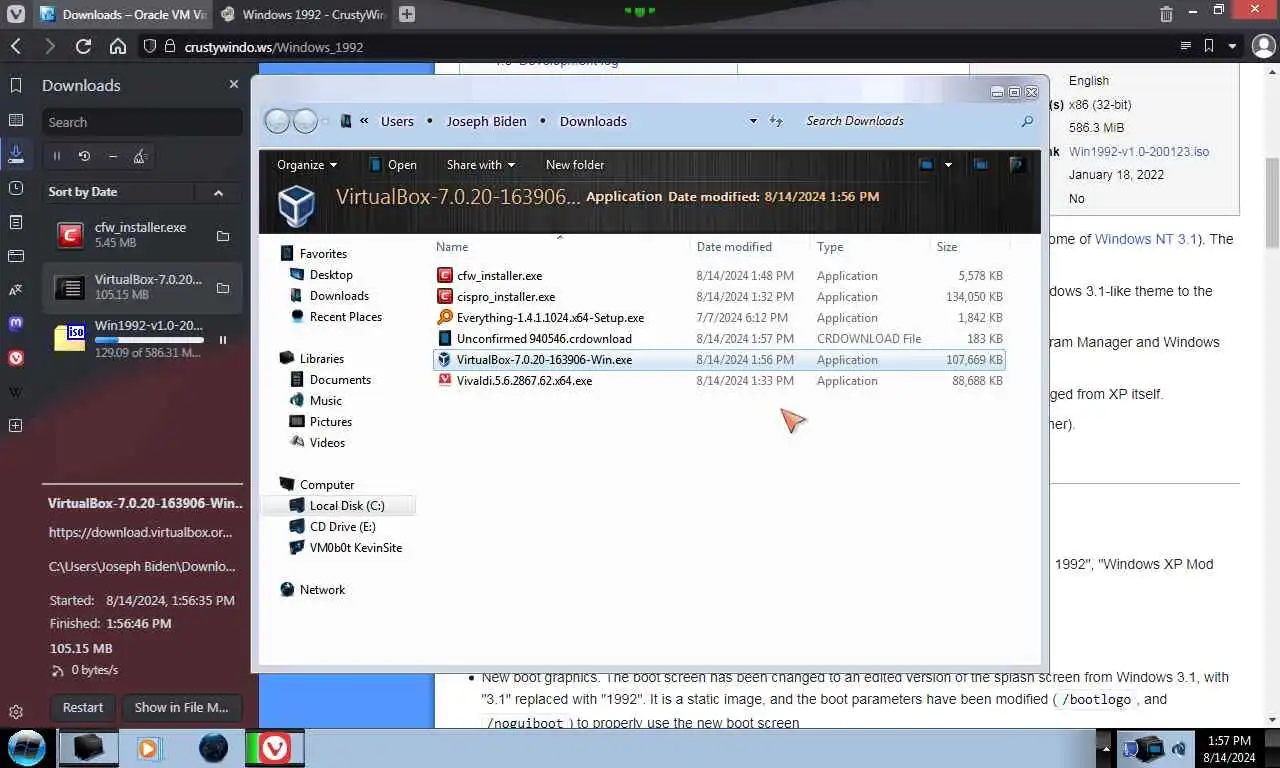This screenshot has height=768, width=1280.
Task: Click the Start button on taskbar
Action: coord(26,748)
